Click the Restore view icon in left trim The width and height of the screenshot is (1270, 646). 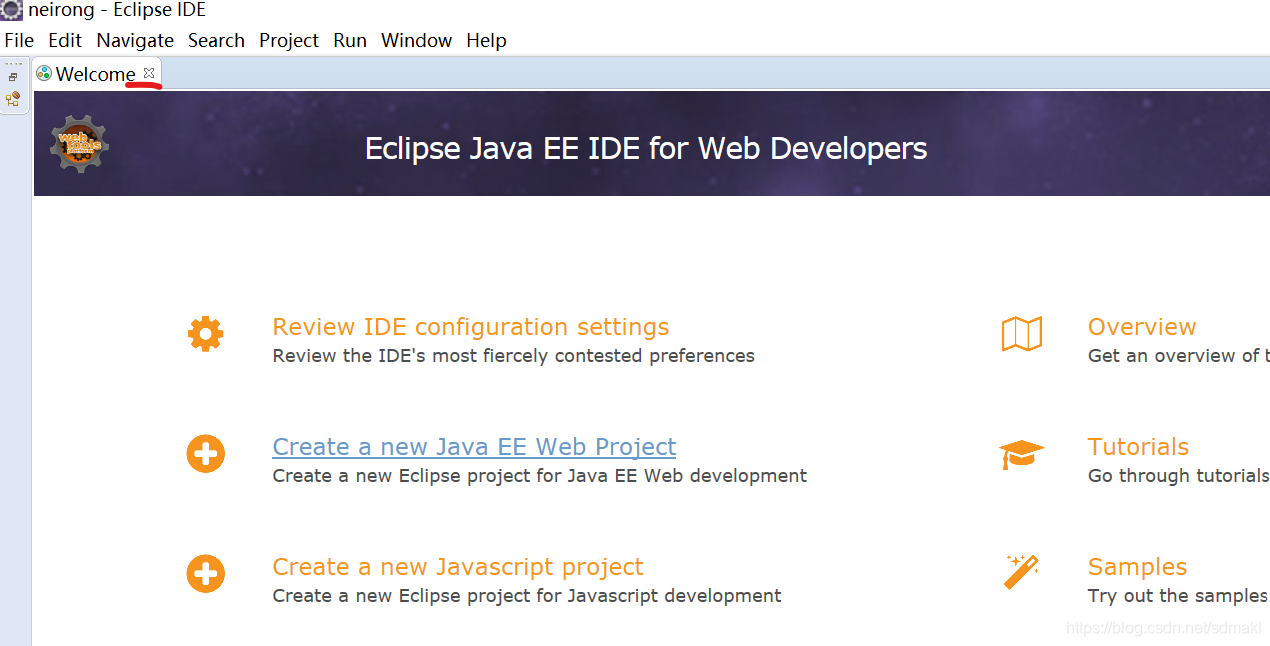tap(13, 77)
